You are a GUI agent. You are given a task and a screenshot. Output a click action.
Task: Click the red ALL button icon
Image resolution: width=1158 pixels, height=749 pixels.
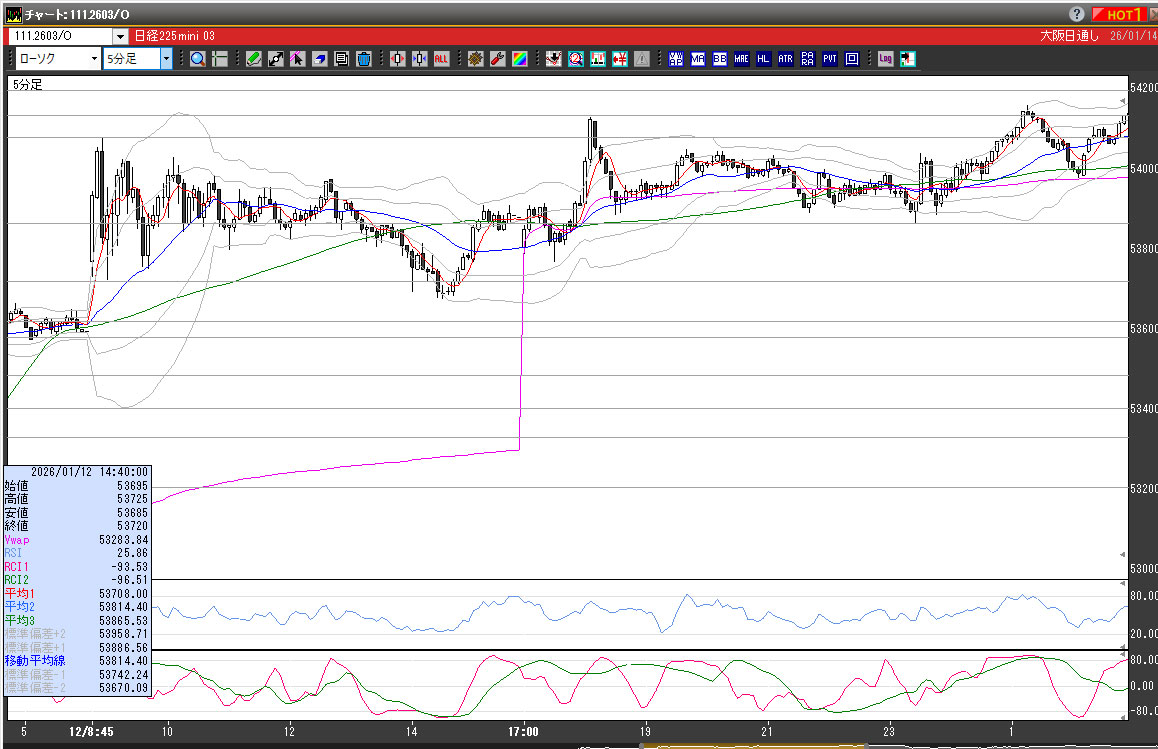click(441, 59)
